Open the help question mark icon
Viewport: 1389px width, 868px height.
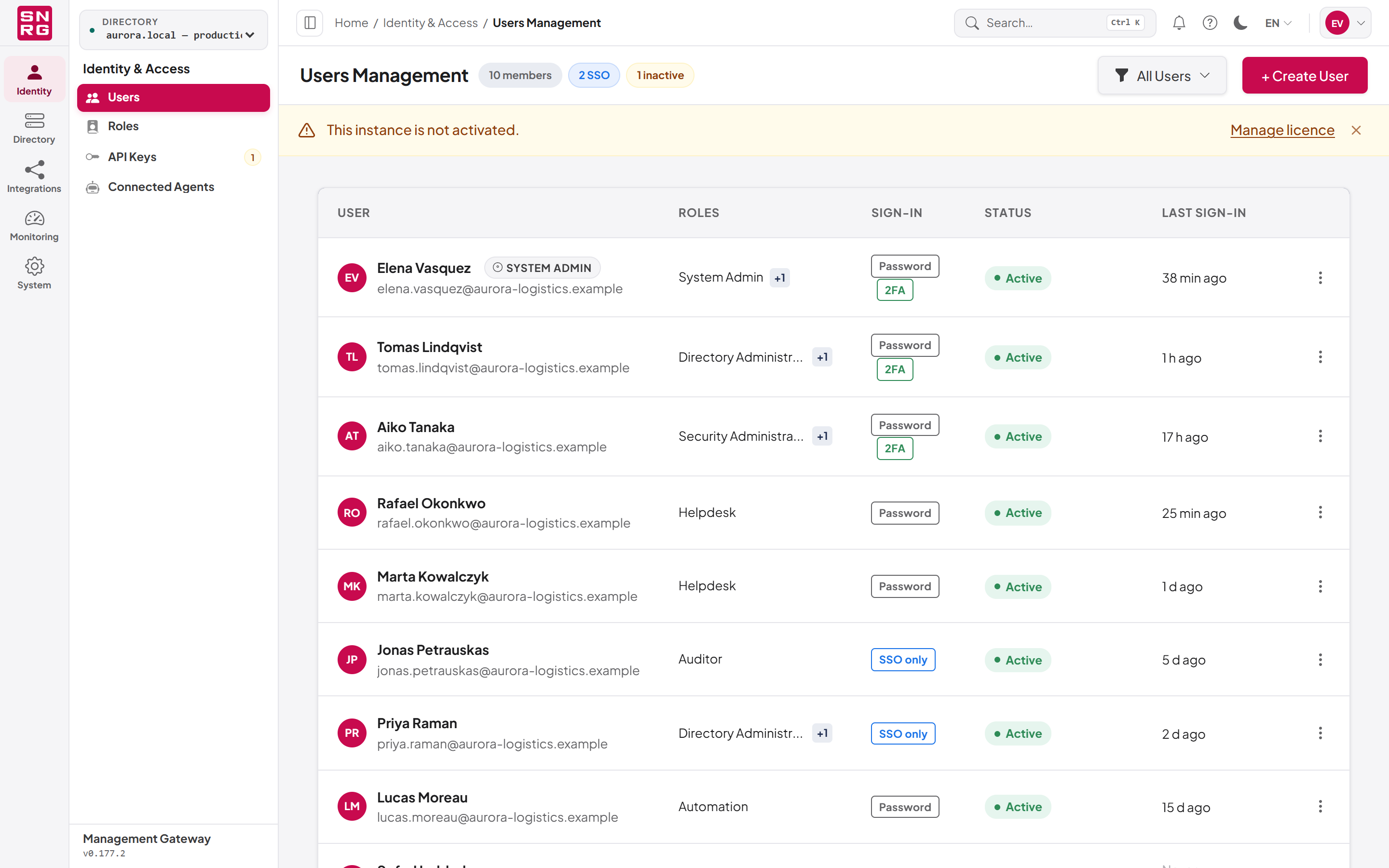coord(1210,23)
